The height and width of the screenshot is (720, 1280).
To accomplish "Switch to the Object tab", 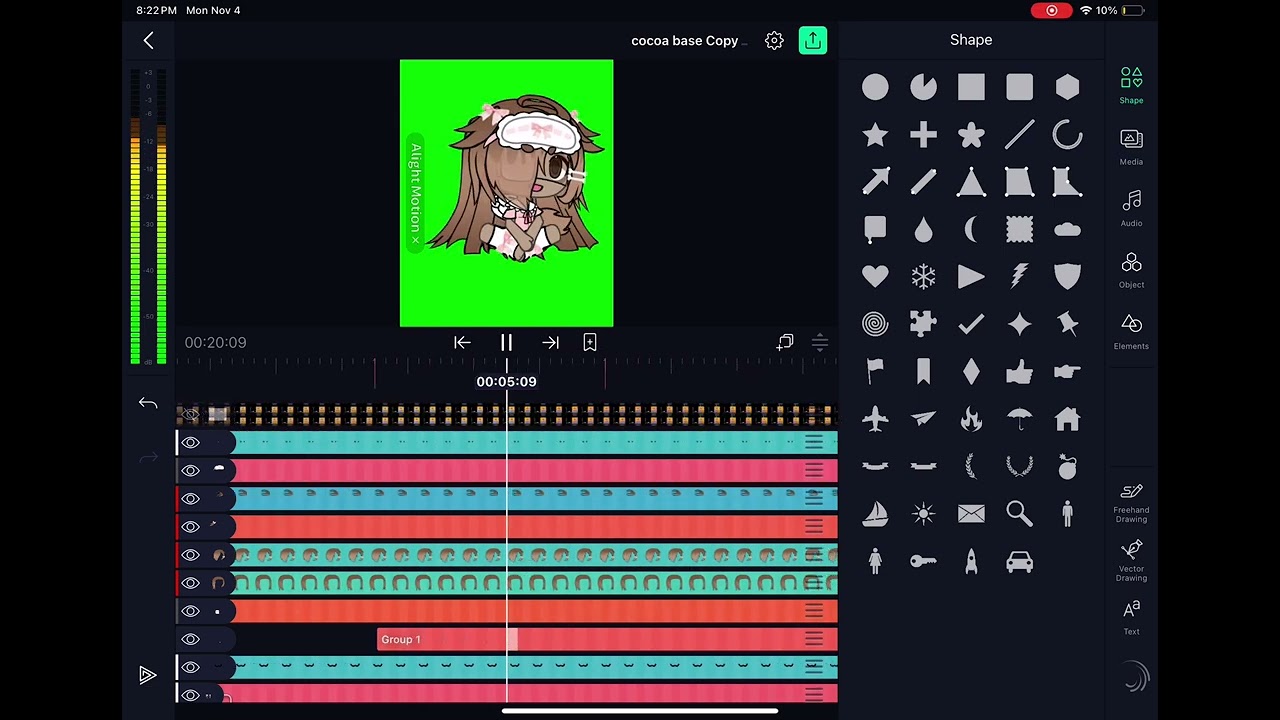I will pos(1131,270).
